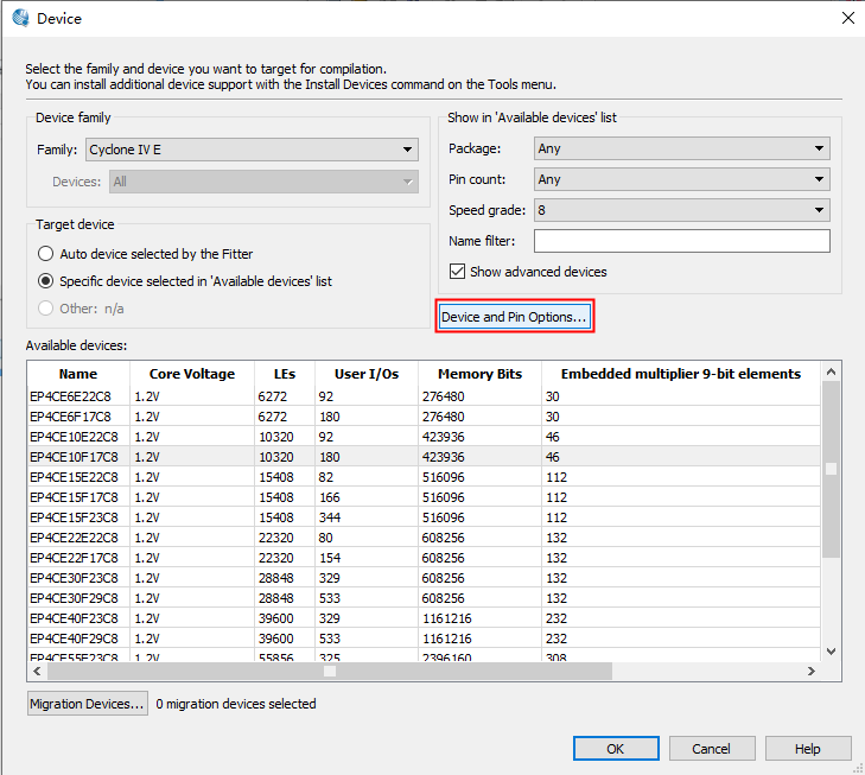Image resolution: width=865 pixels, height=775 pixels.
Task: Click the Quartus icon in title bar
Action: pyautogui.click(x=20, y=18)
